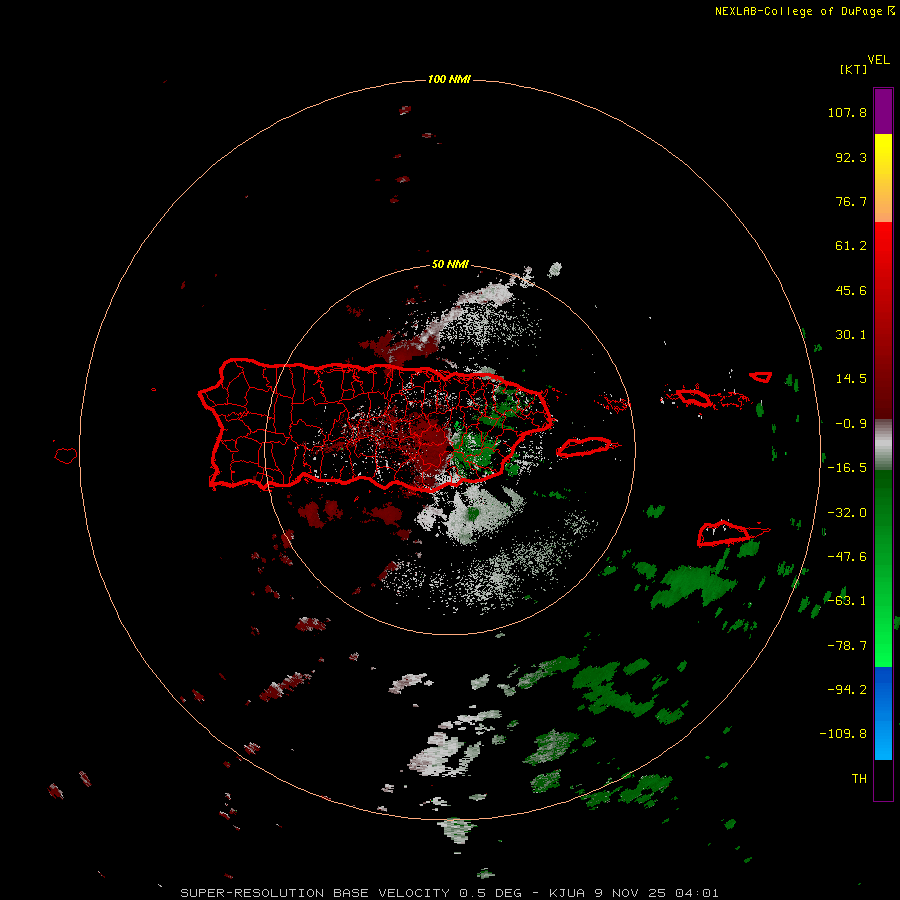Image resolution: width=900 pixels, height=900 pixels.
Task: Click the Vieques island outline
Action: 587,447
